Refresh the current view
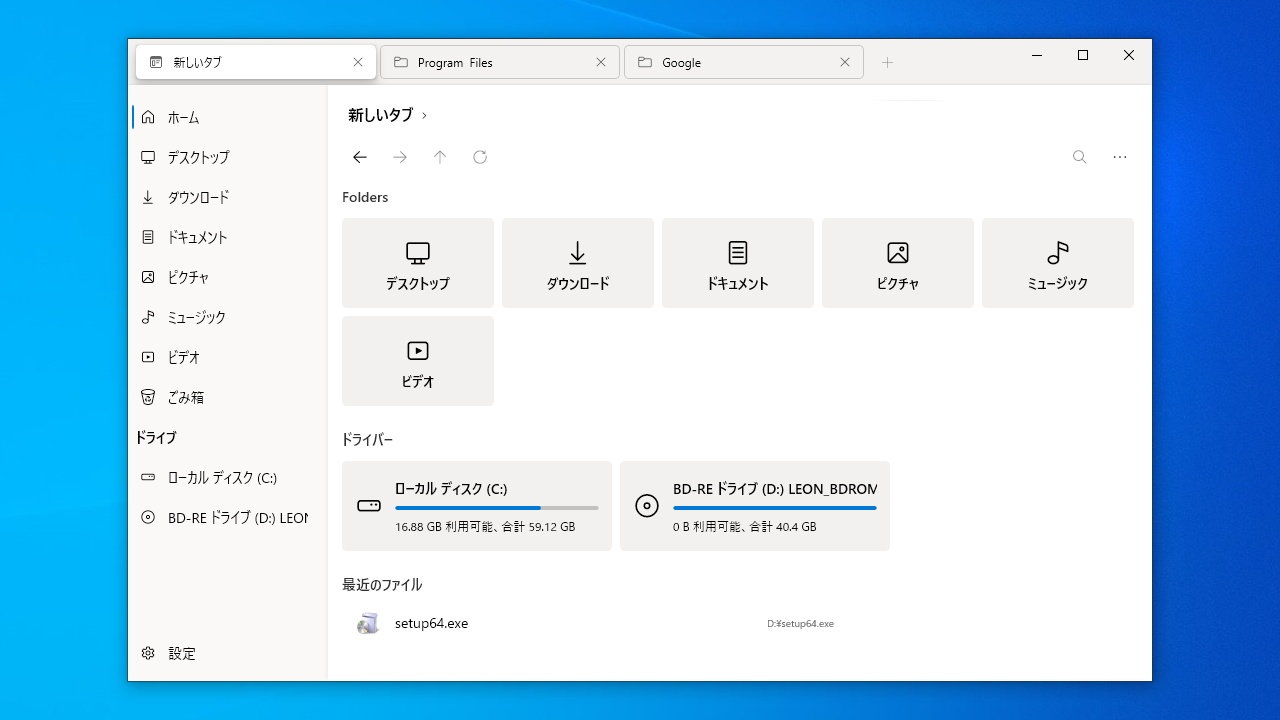The height and width of the screenshot is (720, 1280). pyautogui.click(x=480, y=157)
